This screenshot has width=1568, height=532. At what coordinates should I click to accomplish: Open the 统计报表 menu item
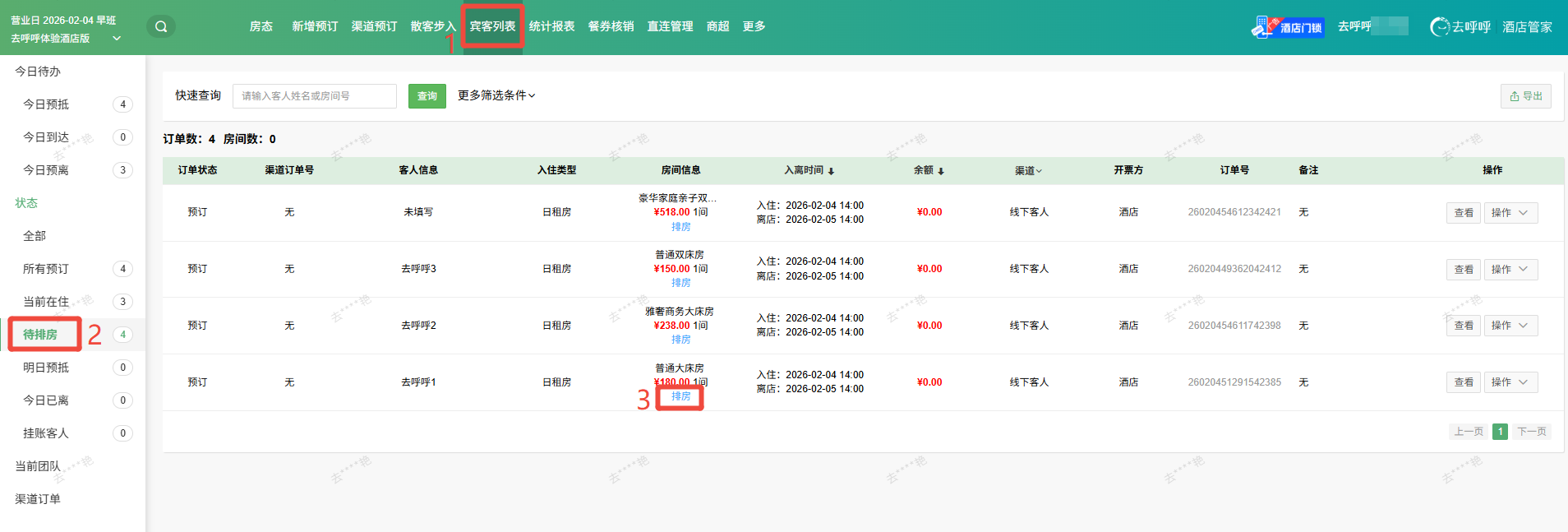pyautogui.click(x=551, y=26)
